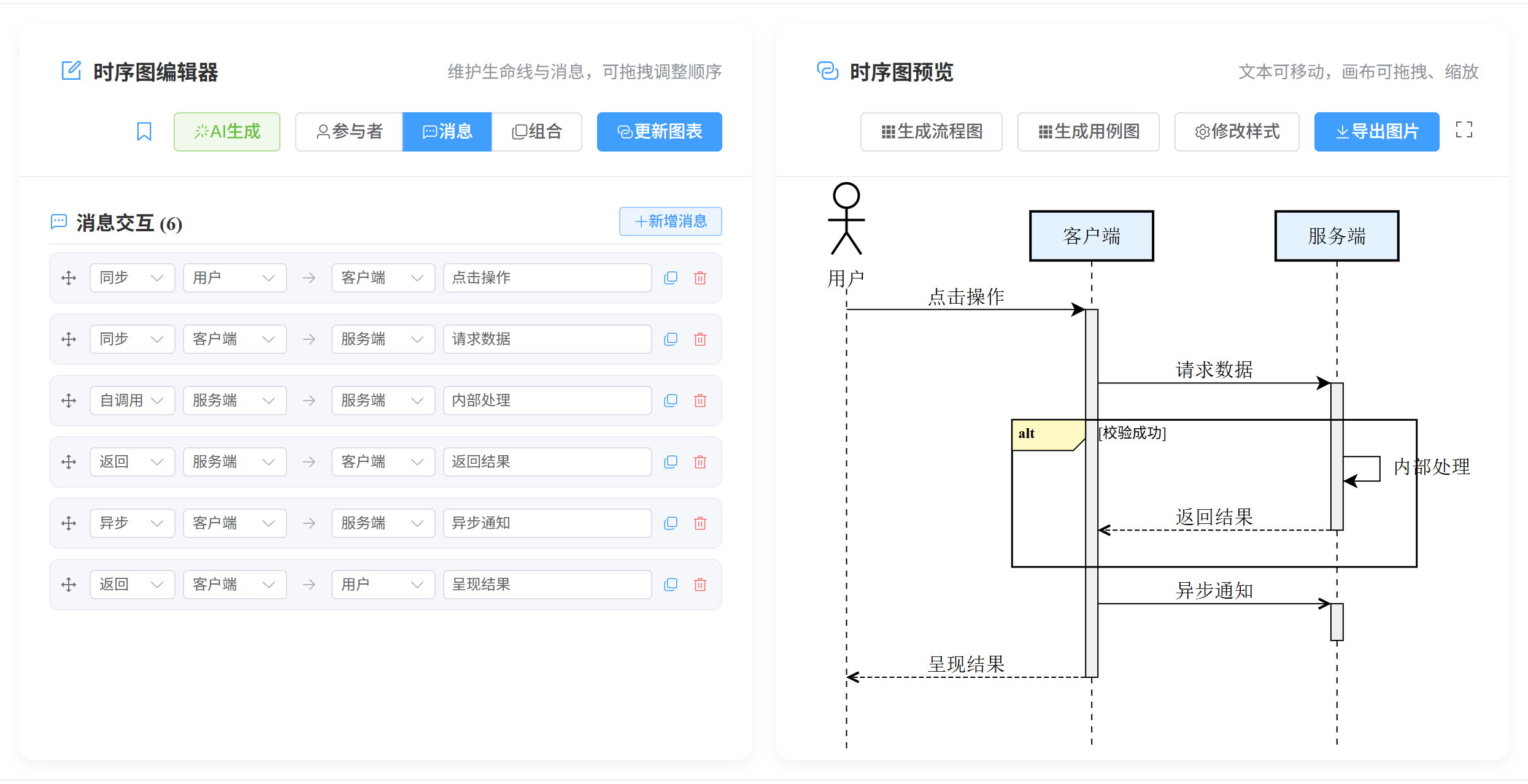Click the drag handle of the 内部处理 row
This screenshot has width=1528, height=784.
click(x=68, y=400)
